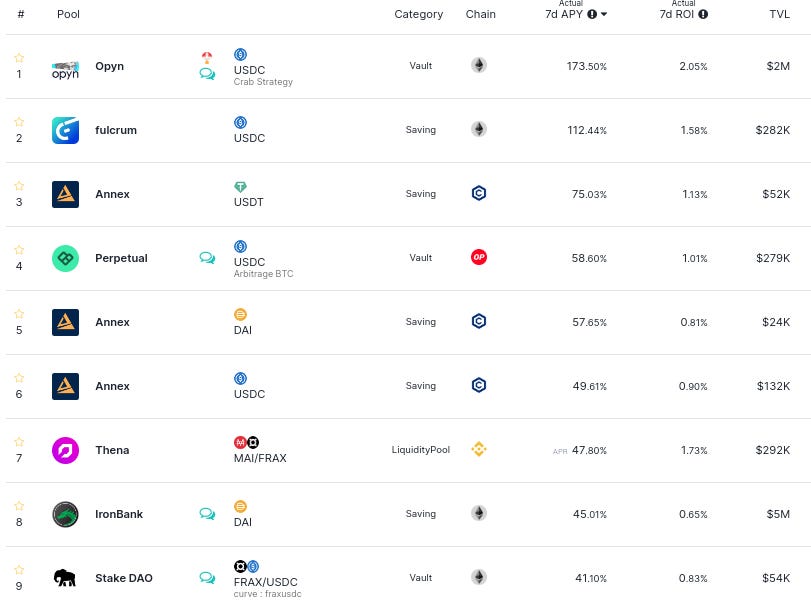Sort by Chain column header

[480, 14]
